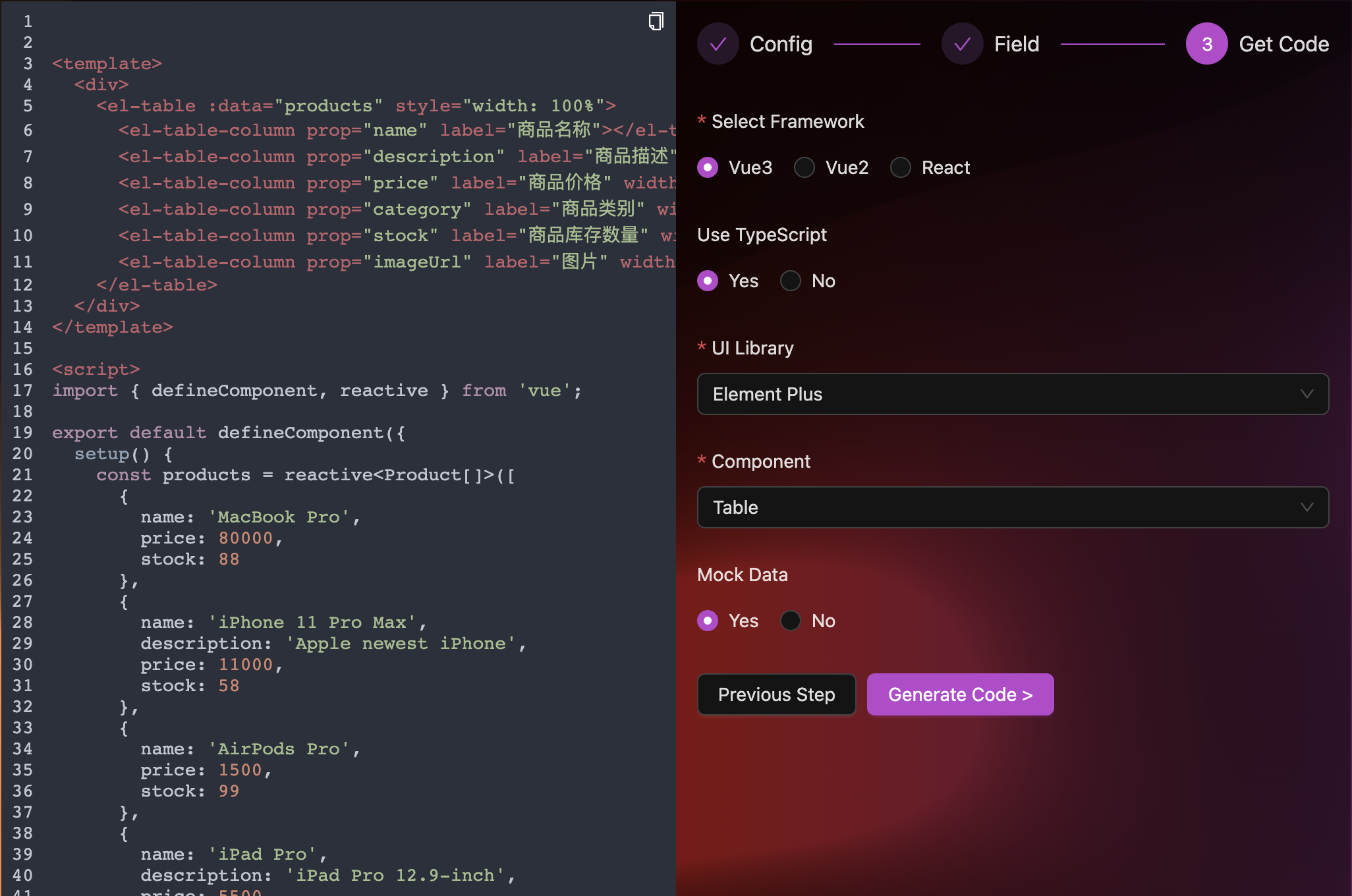Click the 'setup() {' code line
Image resolution: width=1352 pixels, height=896 pixels.
[123, 454]
